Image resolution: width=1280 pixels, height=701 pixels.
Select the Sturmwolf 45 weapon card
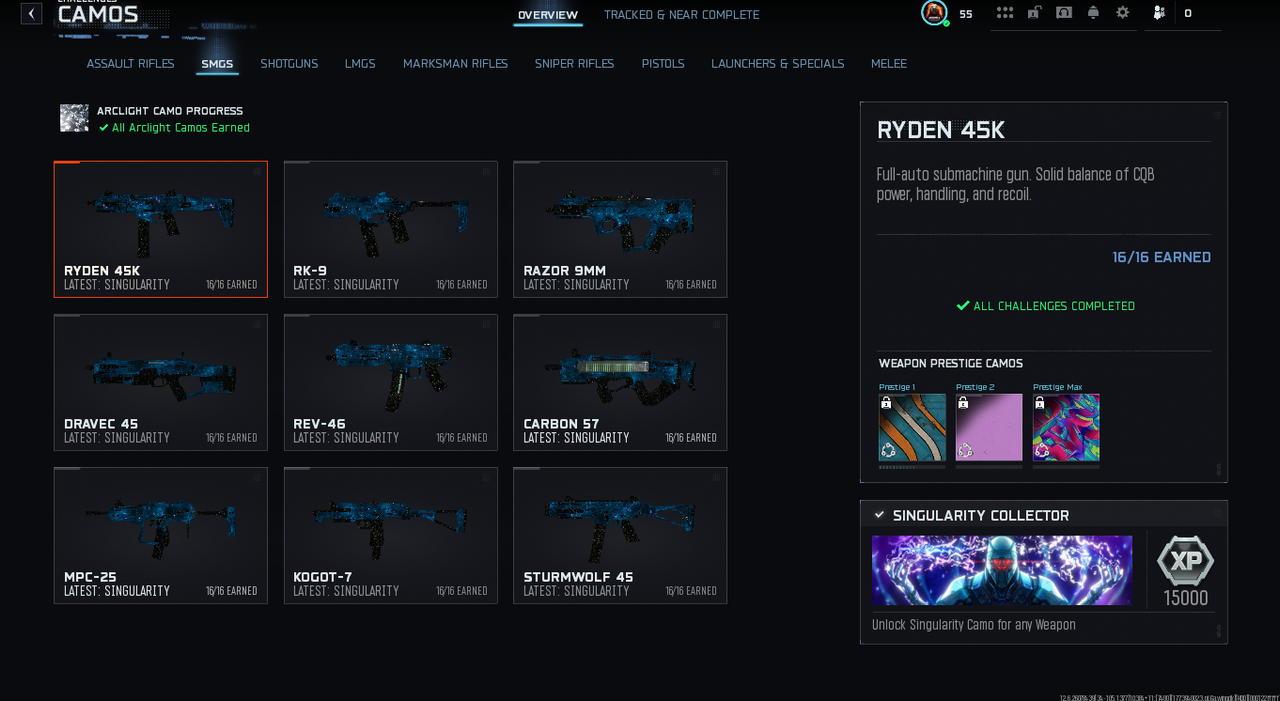click(x=620, y=535)
